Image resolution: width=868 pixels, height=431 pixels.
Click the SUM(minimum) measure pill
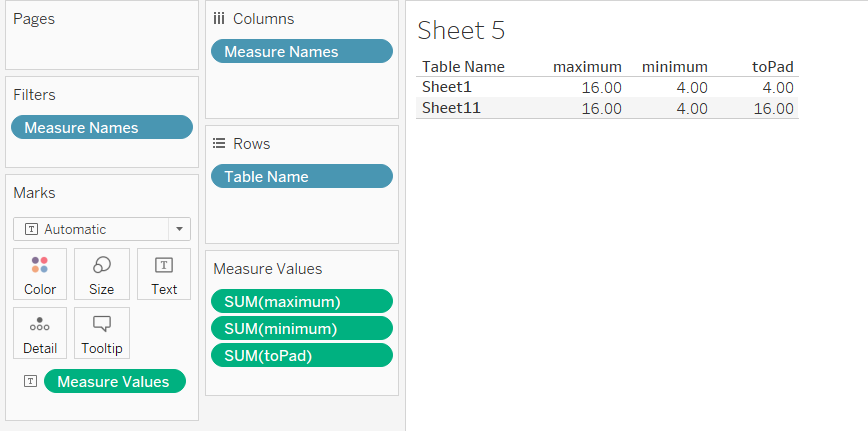coord(301,328)
